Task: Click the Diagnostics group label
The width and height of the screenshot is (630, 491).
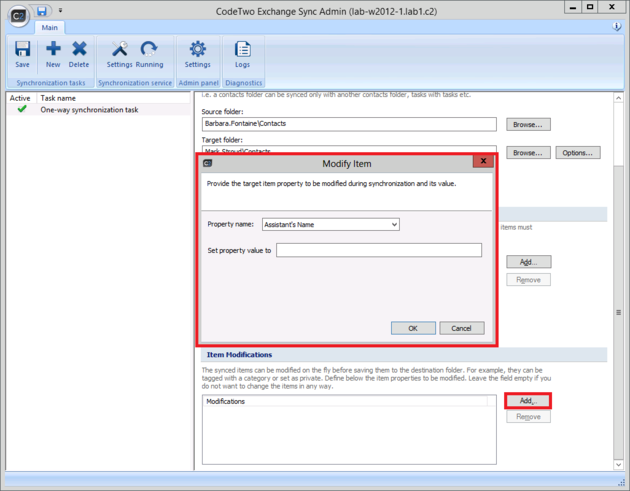Action: click(244, 83)
